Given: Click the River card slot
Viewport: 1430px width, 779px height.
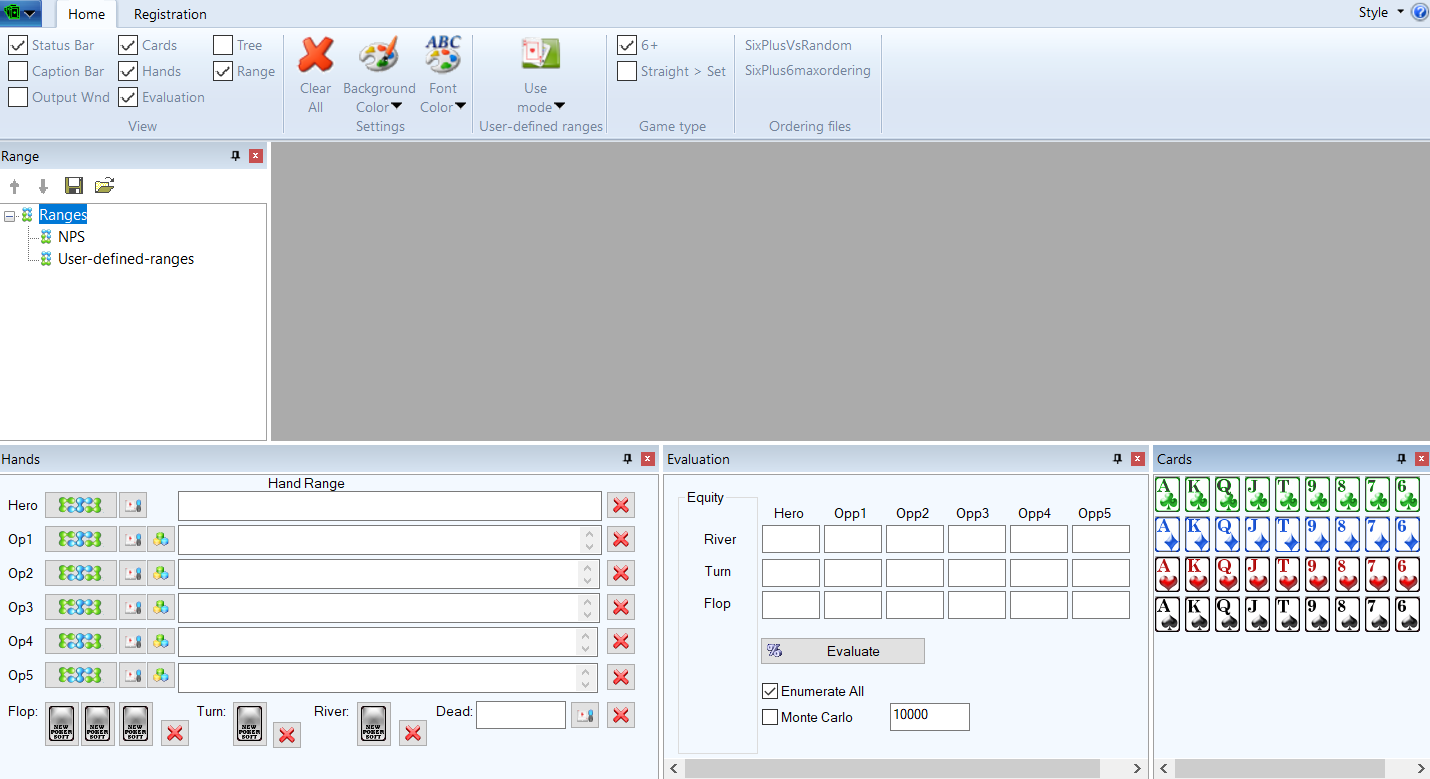Looking at the screenshot, I should [x=374, y=724].
